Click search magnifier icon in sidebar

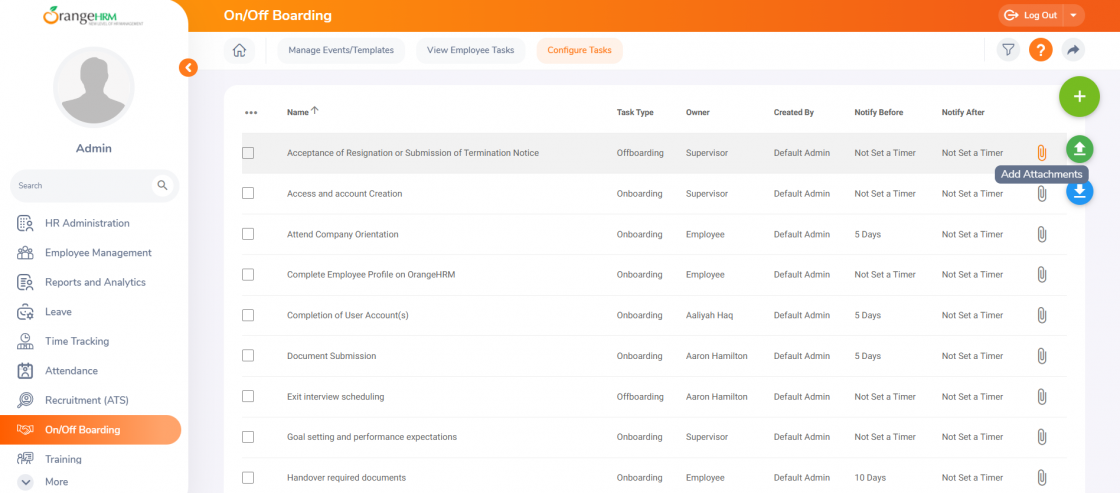pos(163,186)
